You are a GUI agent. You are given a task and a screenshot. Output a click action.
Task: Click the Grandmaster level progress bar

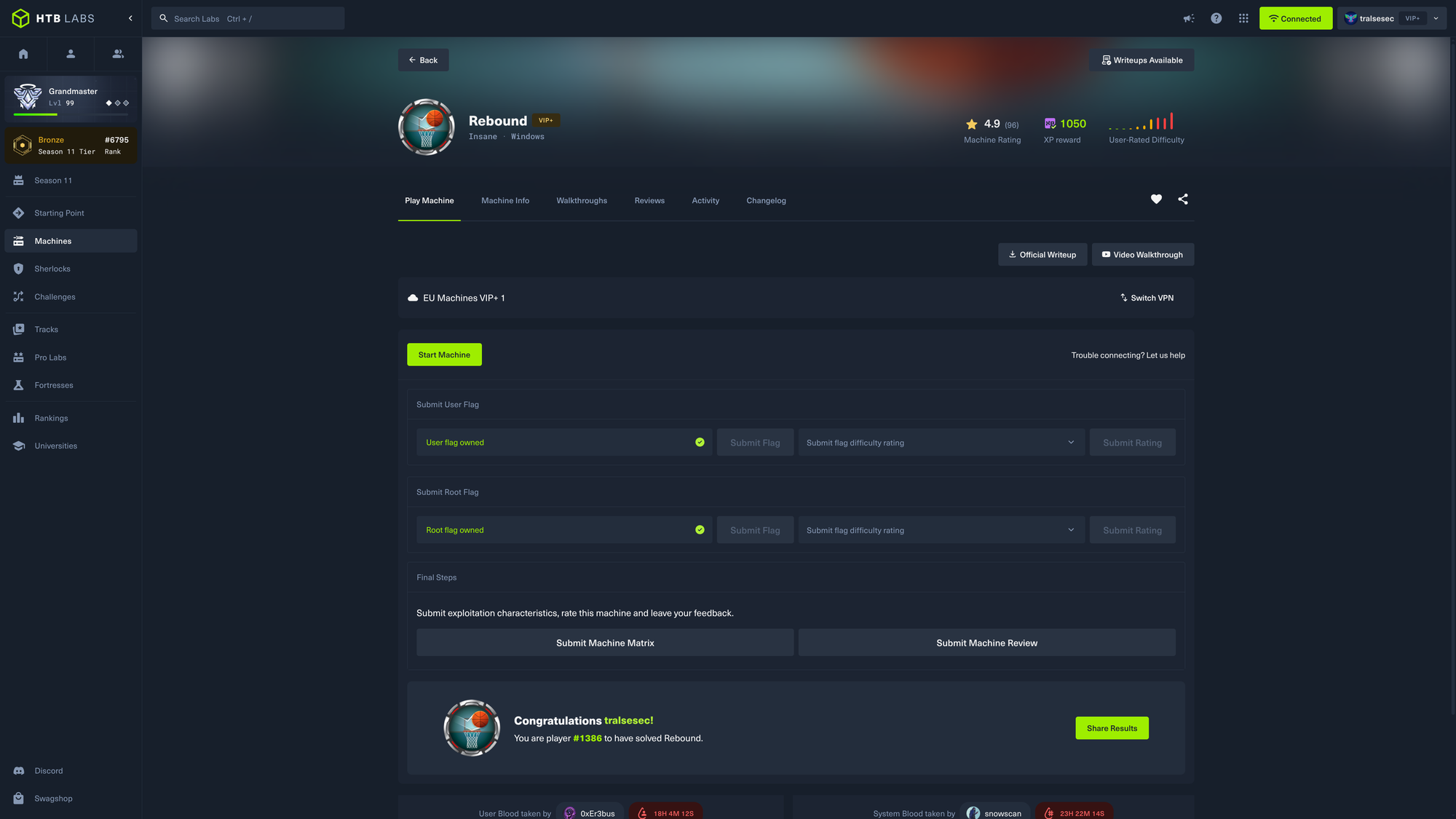click(71, 114)
